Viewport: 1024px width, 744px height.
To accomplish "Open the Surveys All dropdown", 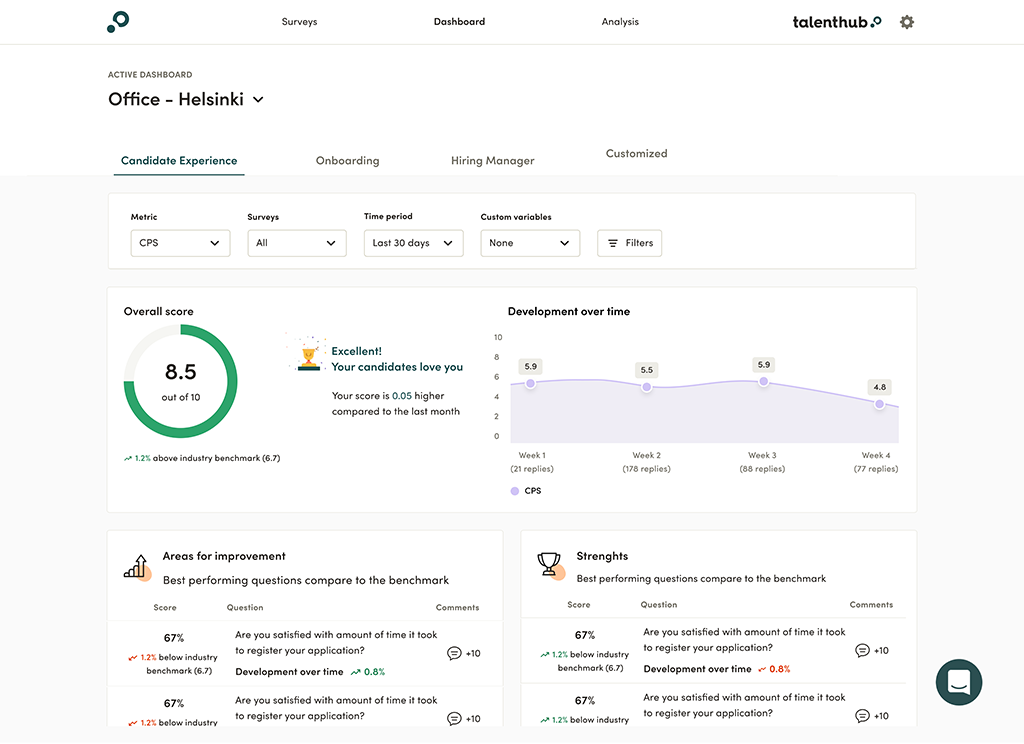I will (x=297, y=243).
